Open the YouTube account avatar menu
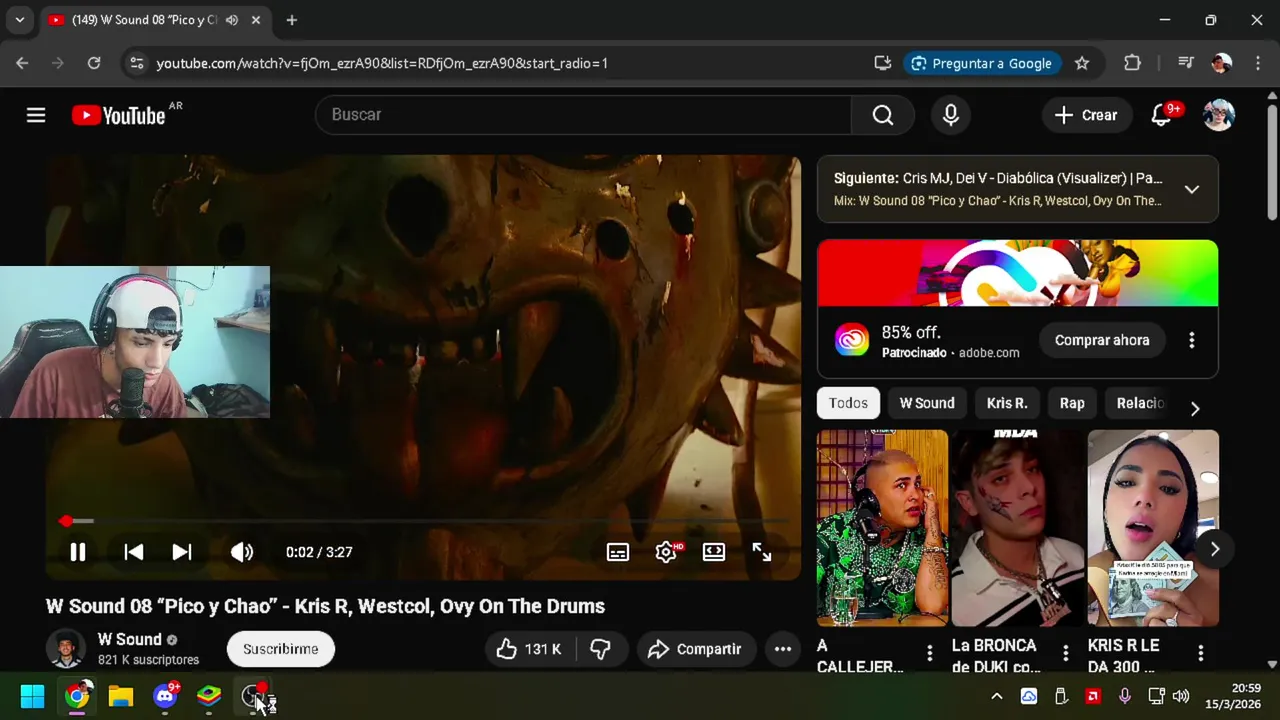Viewport: 1280px width, 720px height. [1218, 115]
